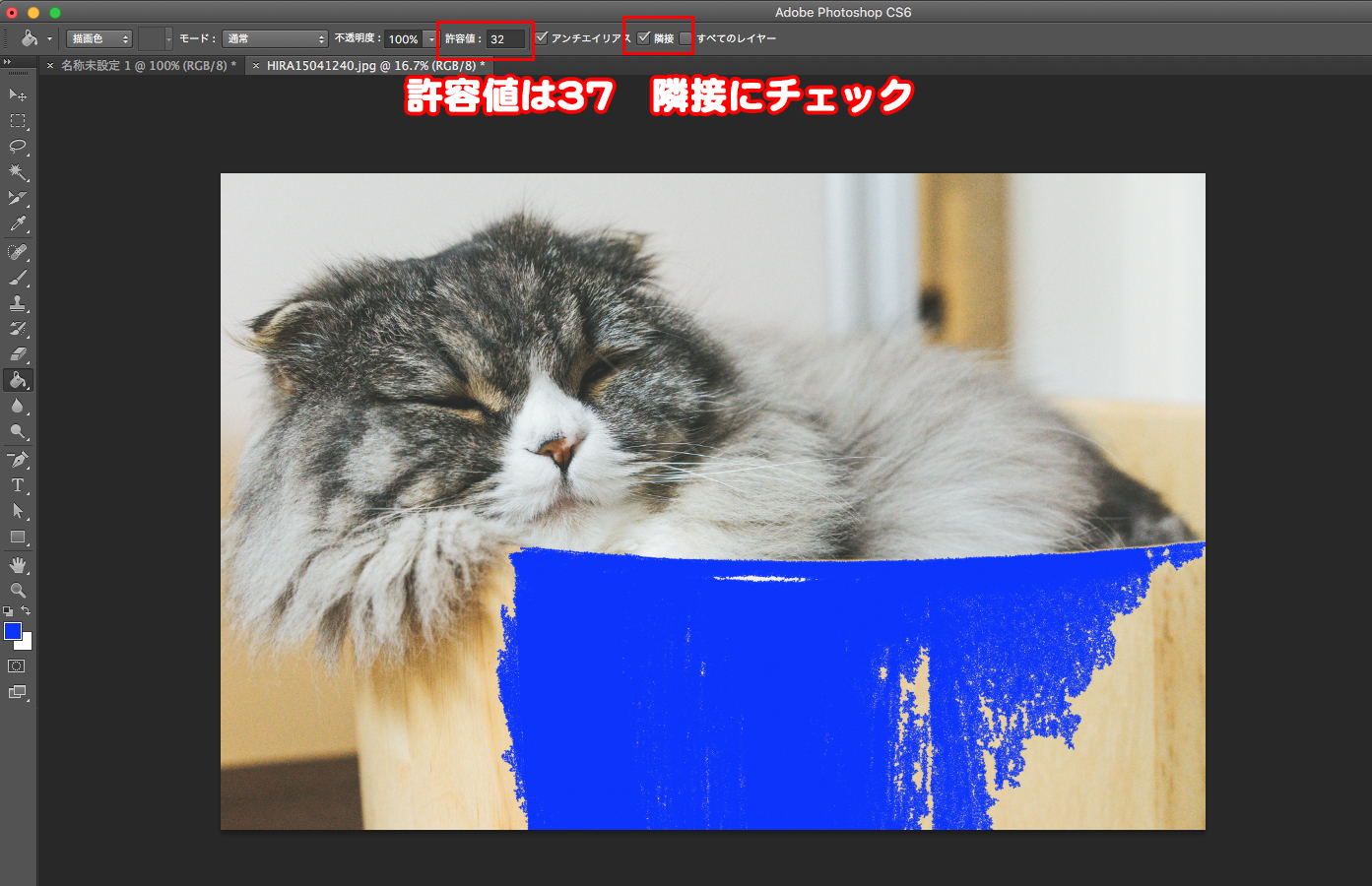The image size is (1372, 886).
Task: Expand the 不透明度 opacity slider arrow
Action: pyautogui.click(x=431, y=38)
